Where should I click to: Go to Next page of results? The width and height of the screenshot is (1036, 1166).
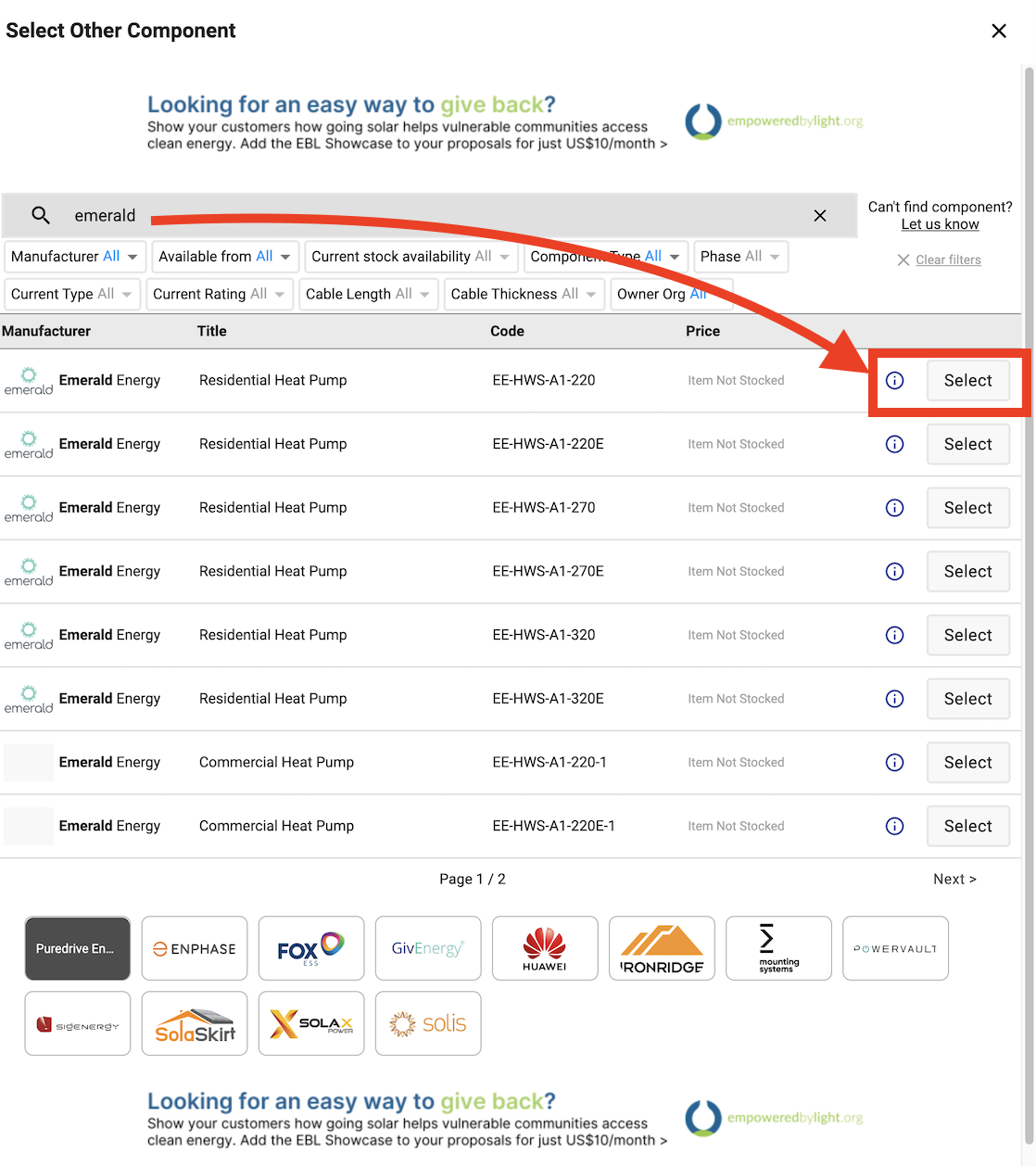click(x=954, y=878)
